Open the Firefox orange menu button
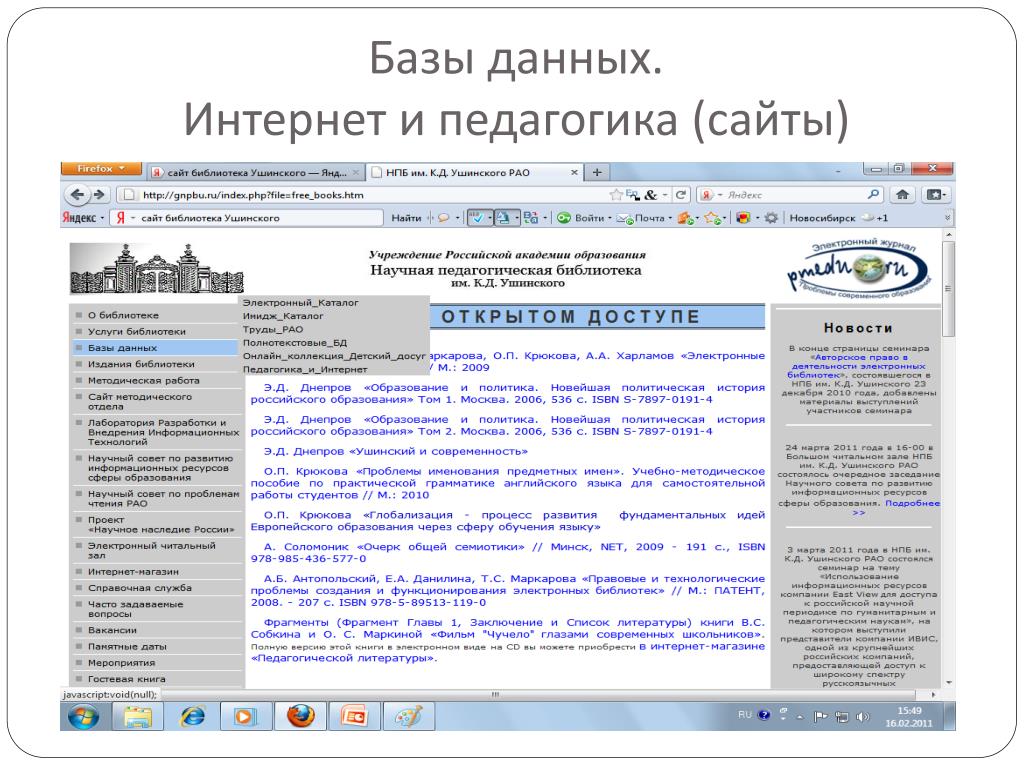Viewport: 1024px width, 768px height. point(101,168)
